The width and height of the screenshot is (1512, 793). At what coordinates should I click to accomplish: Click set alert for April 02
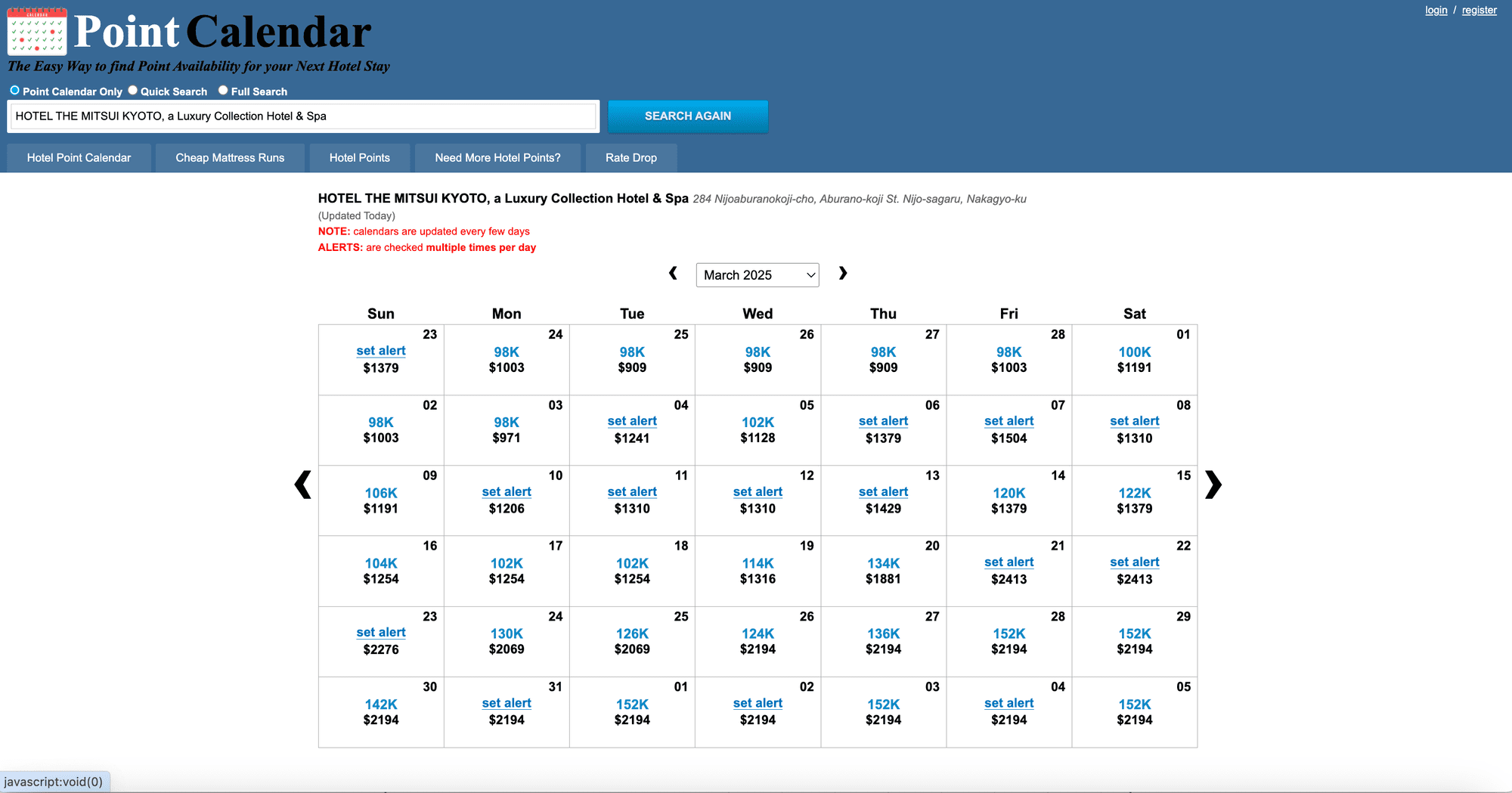758,703
